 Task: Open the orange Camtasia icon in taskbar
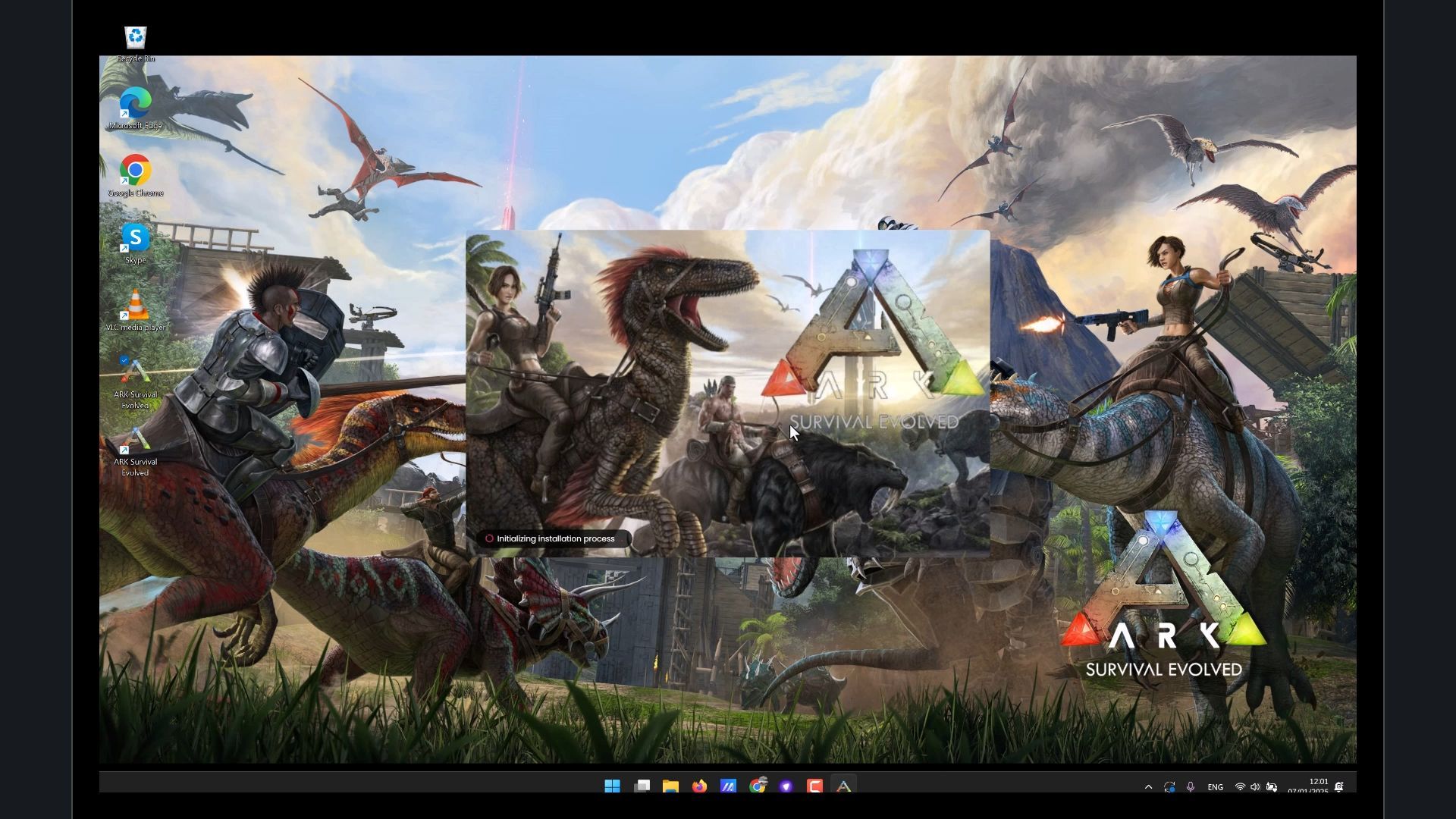click(x=814, y=786)
